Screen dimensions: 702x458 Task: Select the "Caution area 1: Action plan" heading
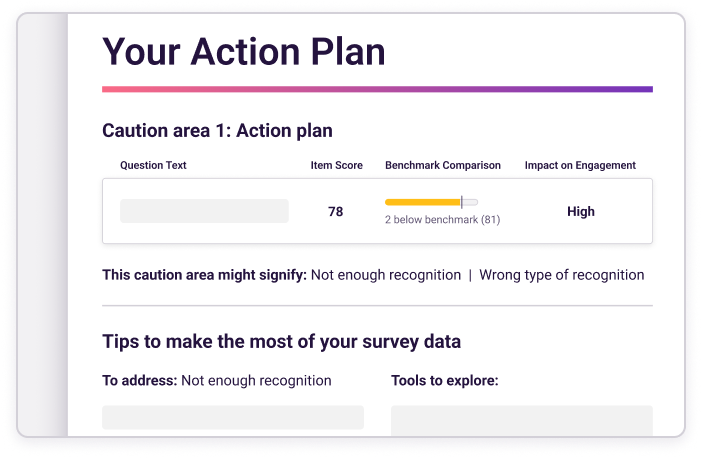point(217,131)
